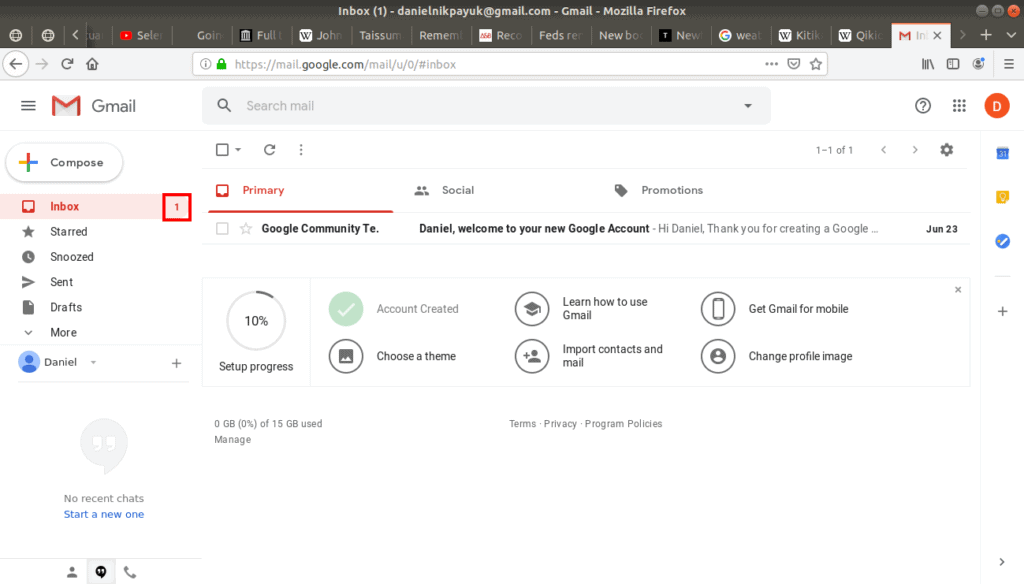Open page actions ellipsis in the address bar

[771, 64]
